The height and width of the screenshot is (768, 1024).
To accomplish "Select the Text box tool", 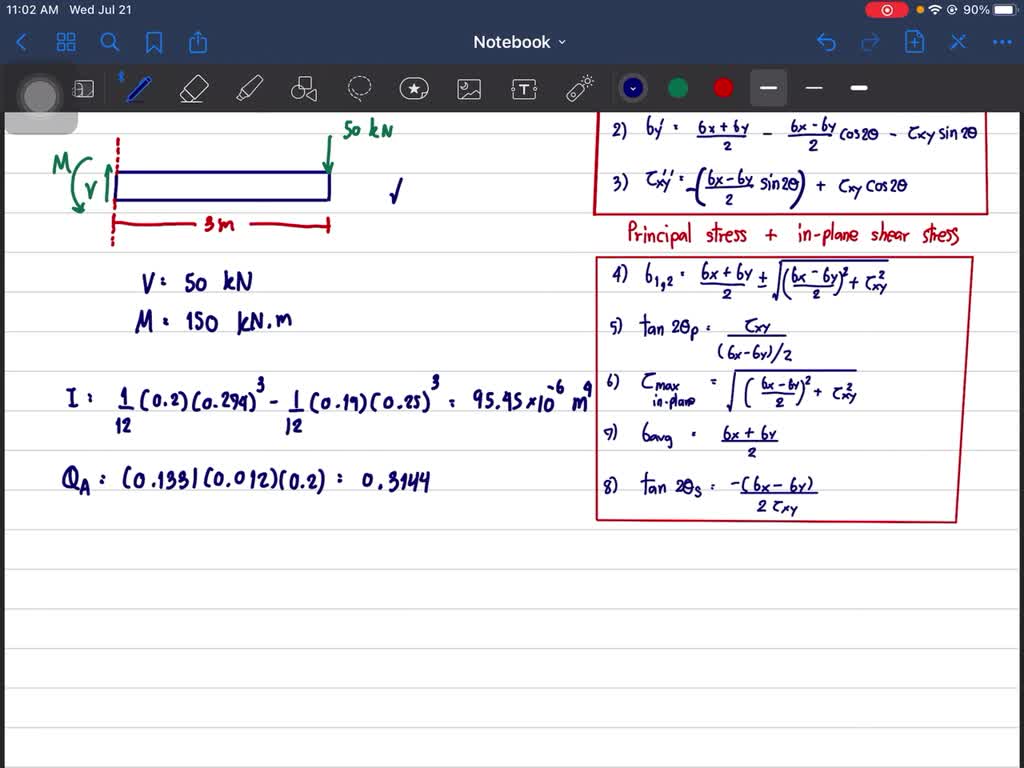I will [x=524, y=88].
